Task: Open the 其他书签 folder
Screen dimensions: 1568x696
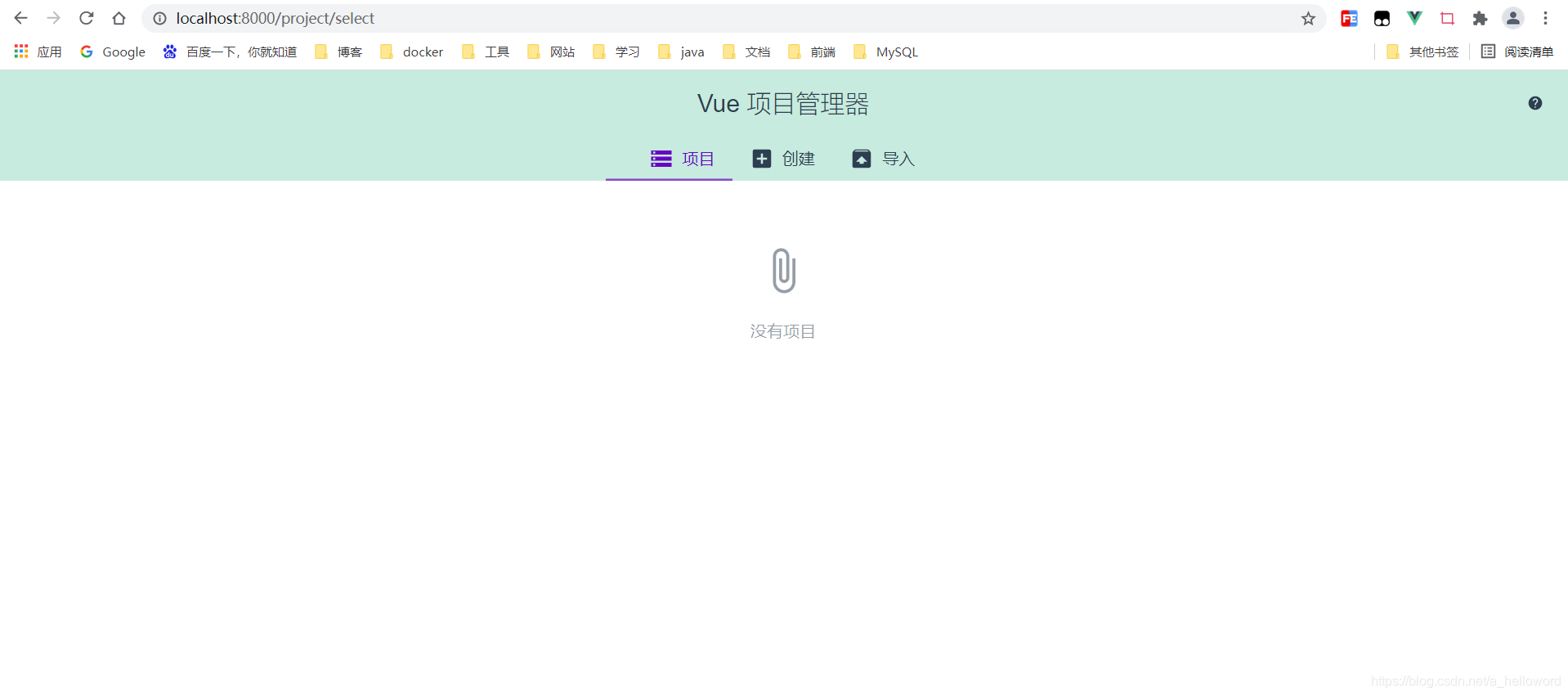Action: pyautogui.click(x=1422, y=52)
